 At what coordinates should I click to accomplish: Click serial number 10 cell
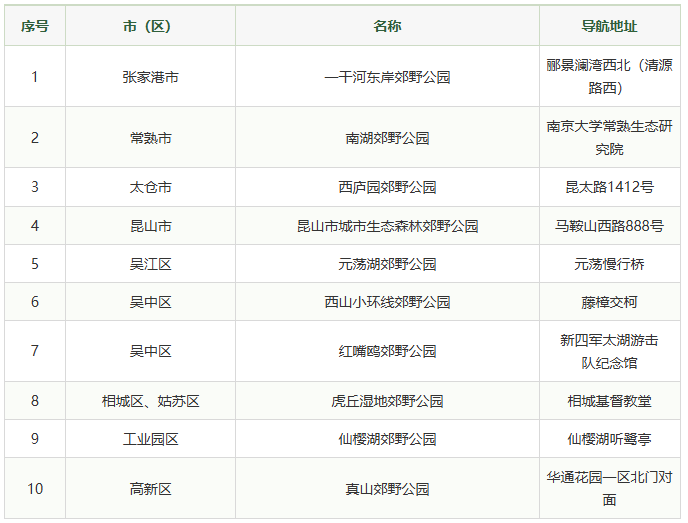pos(35,488)
